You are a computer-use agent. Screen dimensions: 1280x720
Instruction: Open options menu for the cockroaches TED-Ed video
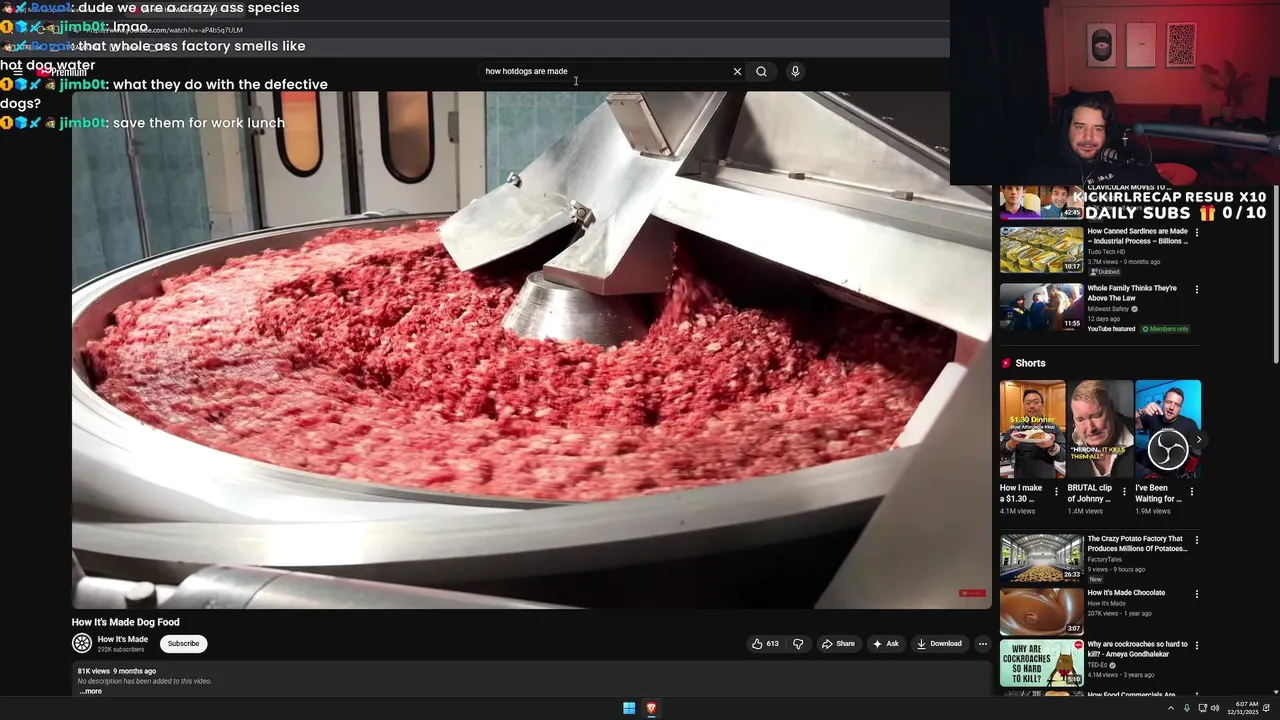1196,645
